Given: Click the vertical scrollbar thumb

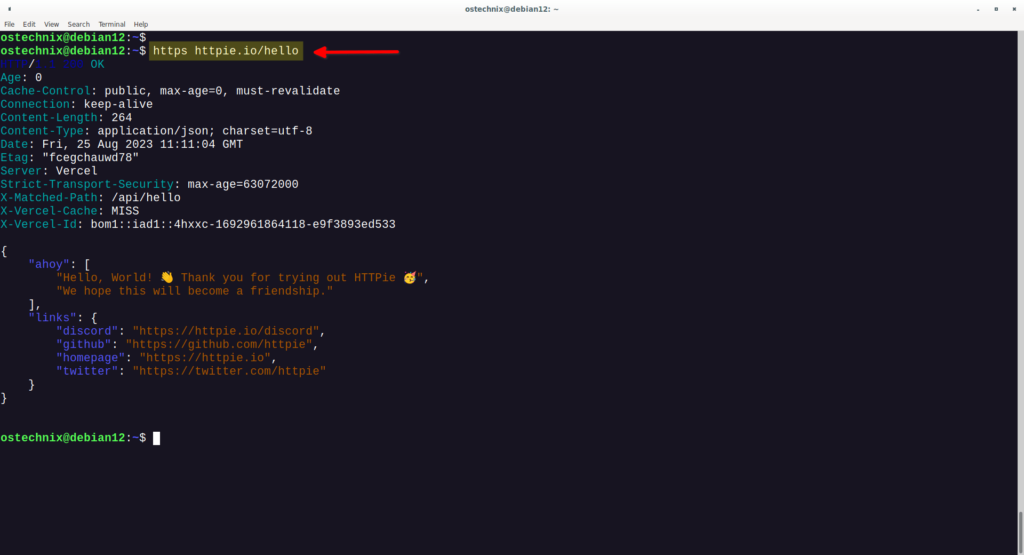Looking at the screenshot, I should point(1020,533).
